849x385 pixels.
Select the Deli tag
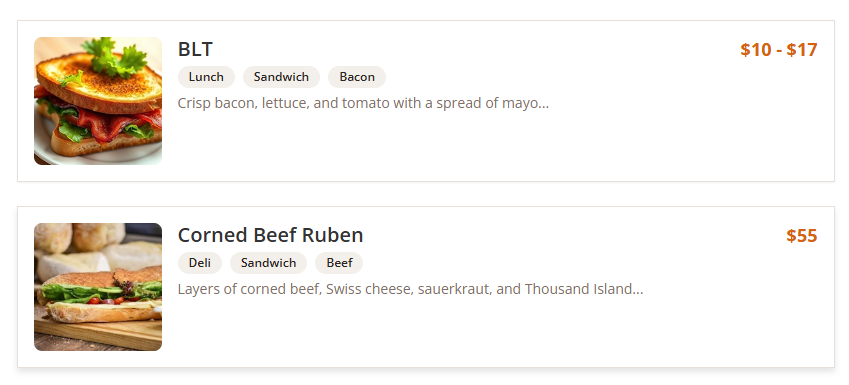200,263
